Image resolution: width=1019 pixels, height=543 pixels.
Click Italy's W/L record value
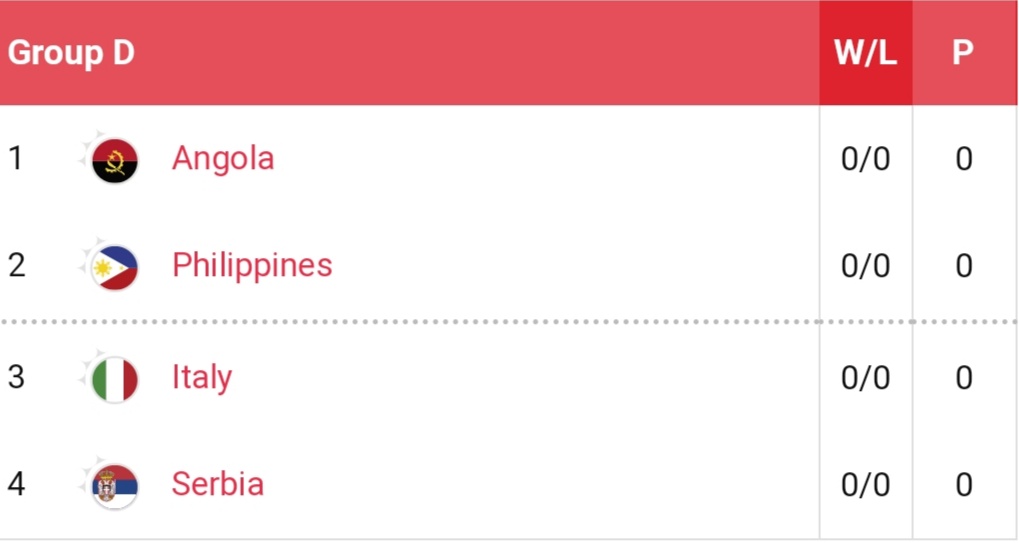pyautogui.click(x=866, y=378)
